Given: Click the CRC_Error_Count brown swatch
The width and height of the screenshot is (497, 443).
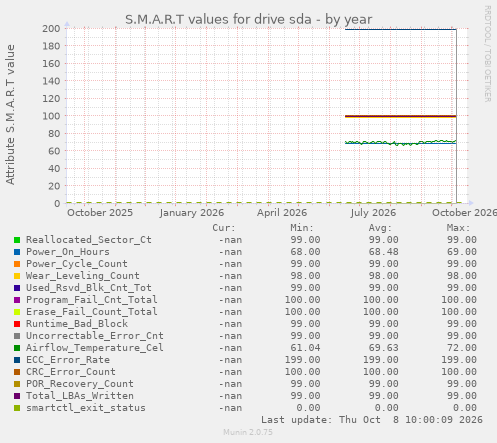Looking at the screenshot, I should click(x=17, y=372).
